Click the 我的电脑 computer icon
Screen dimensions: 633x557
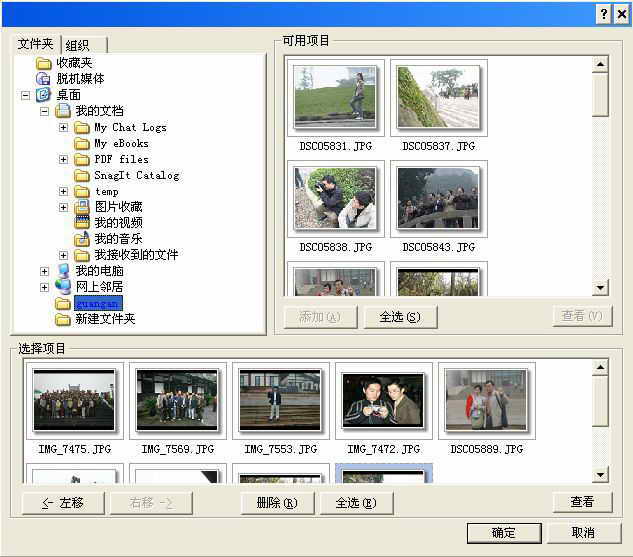(64, 271)
